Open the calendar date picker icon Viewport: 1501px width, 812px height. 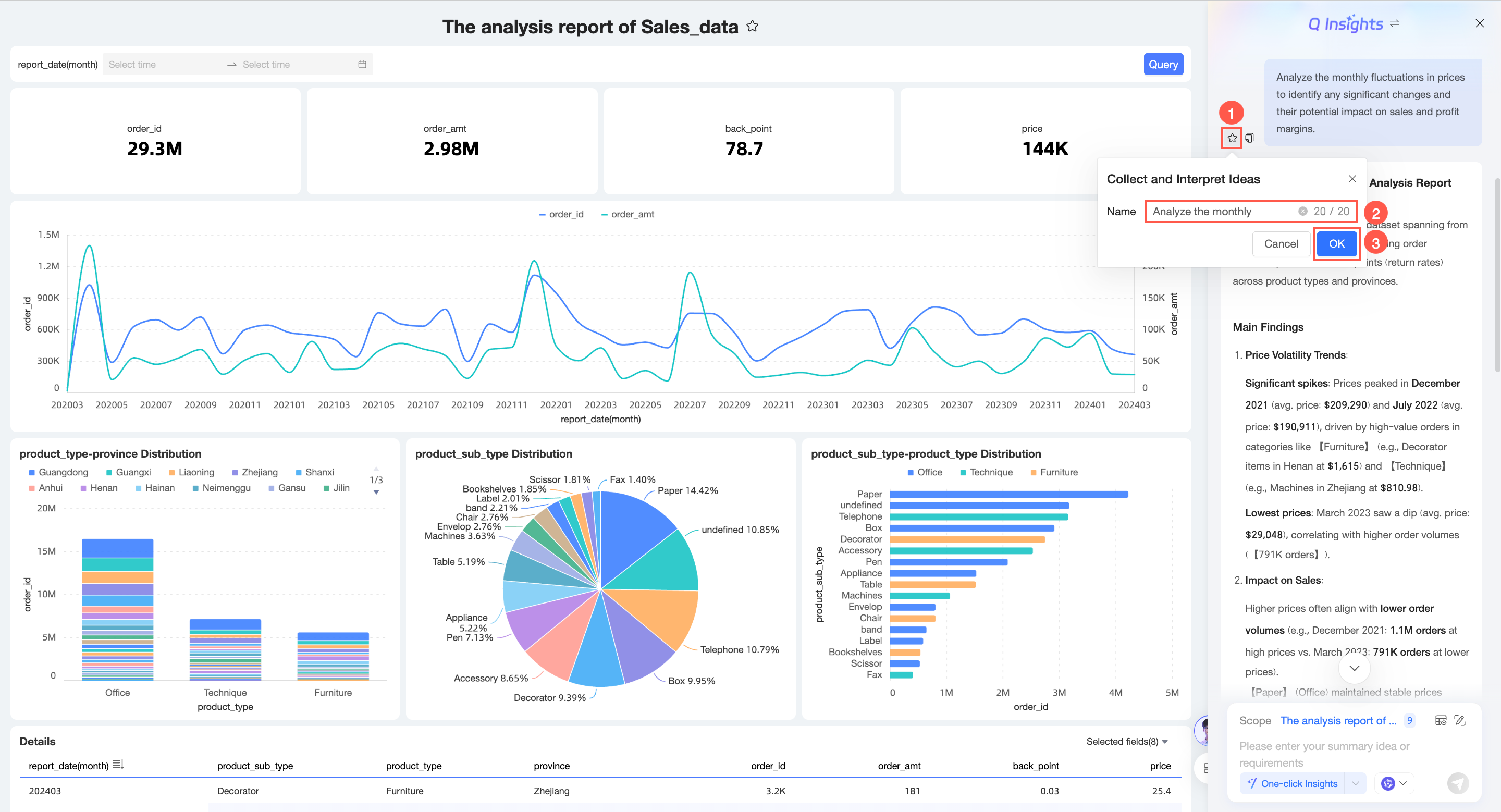point(362,64)
